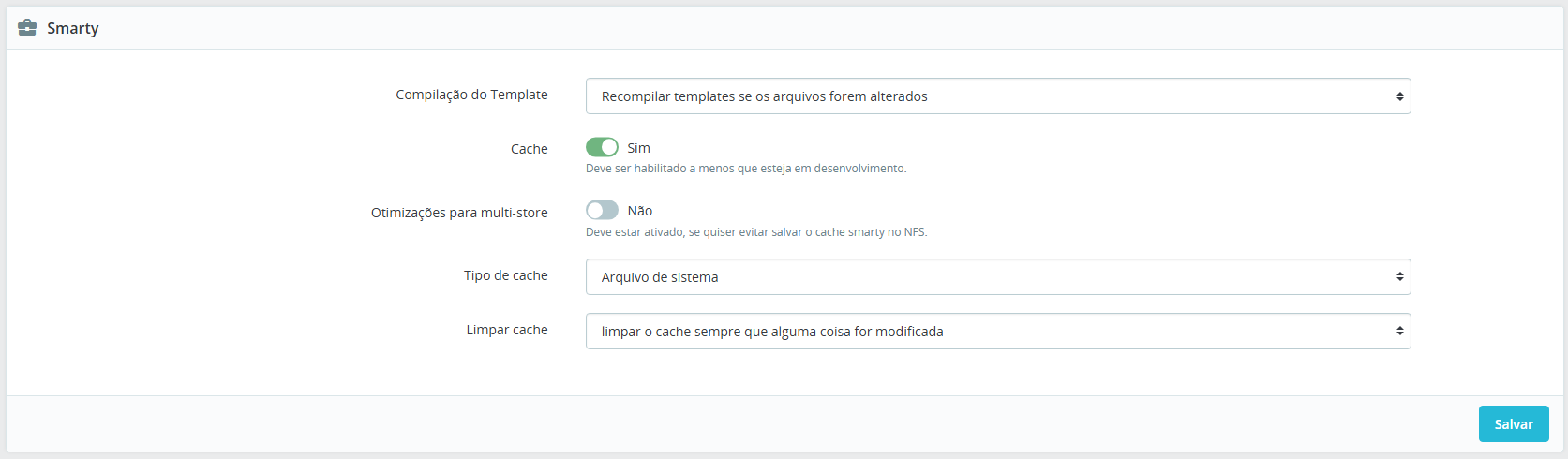
Task: Click the Otimizações para multi-store label
Action: click(459, 213)
